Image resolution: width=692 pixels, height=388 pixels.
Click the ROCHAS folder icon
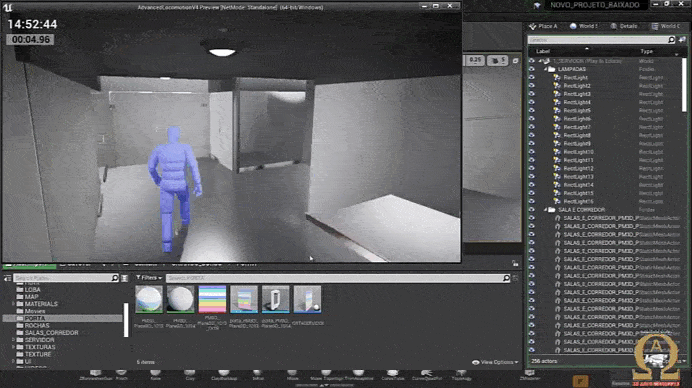point(20,325)
